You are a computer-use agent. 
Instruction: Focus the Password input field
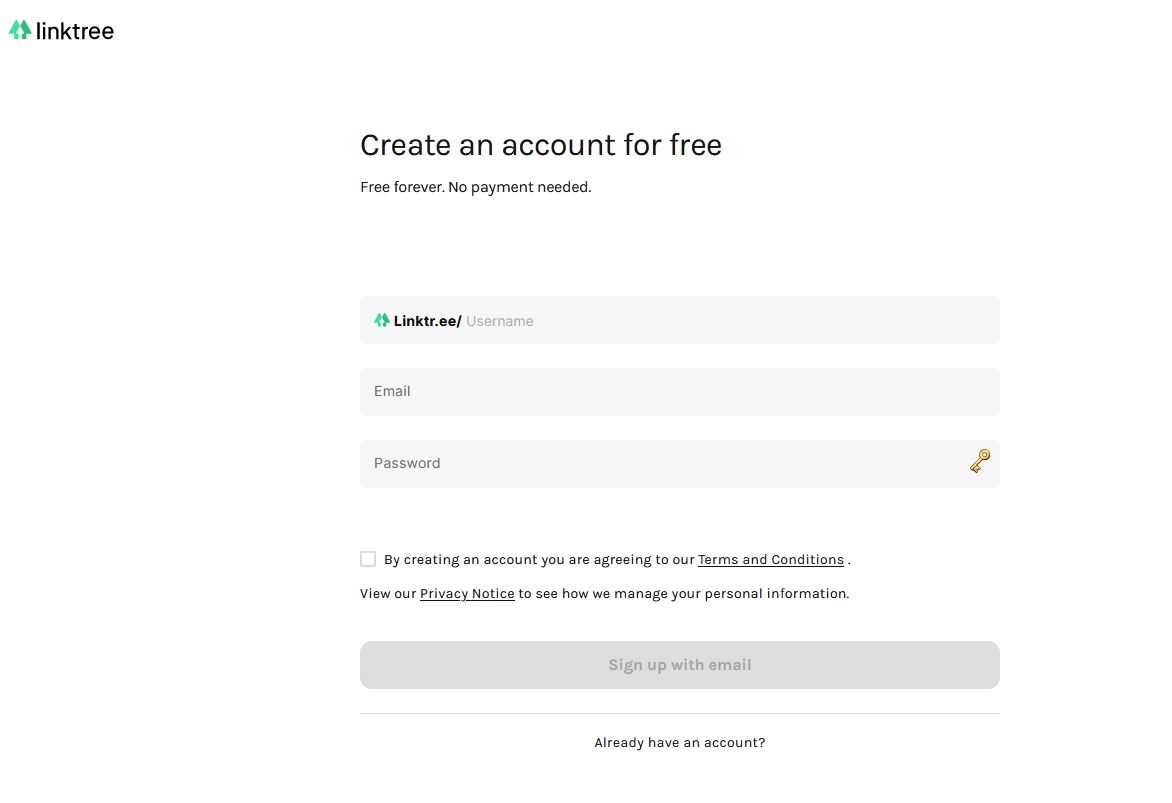click(660, 464)
